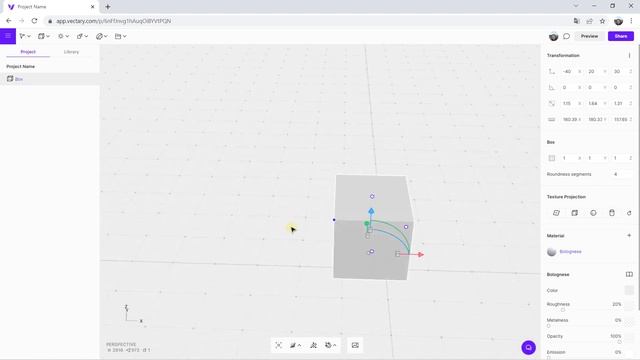
Task: Click the Box segments grid icon
Action: pos(552,158)
